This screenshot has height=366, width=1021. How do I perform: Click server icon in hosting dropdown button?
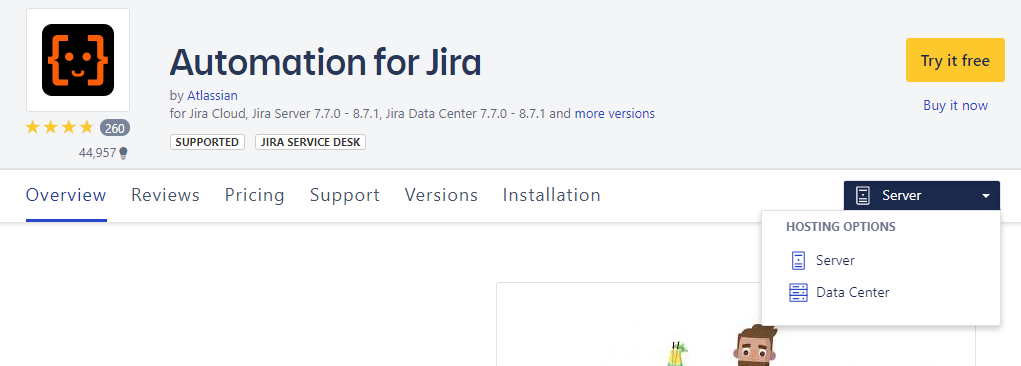[863, 195]
